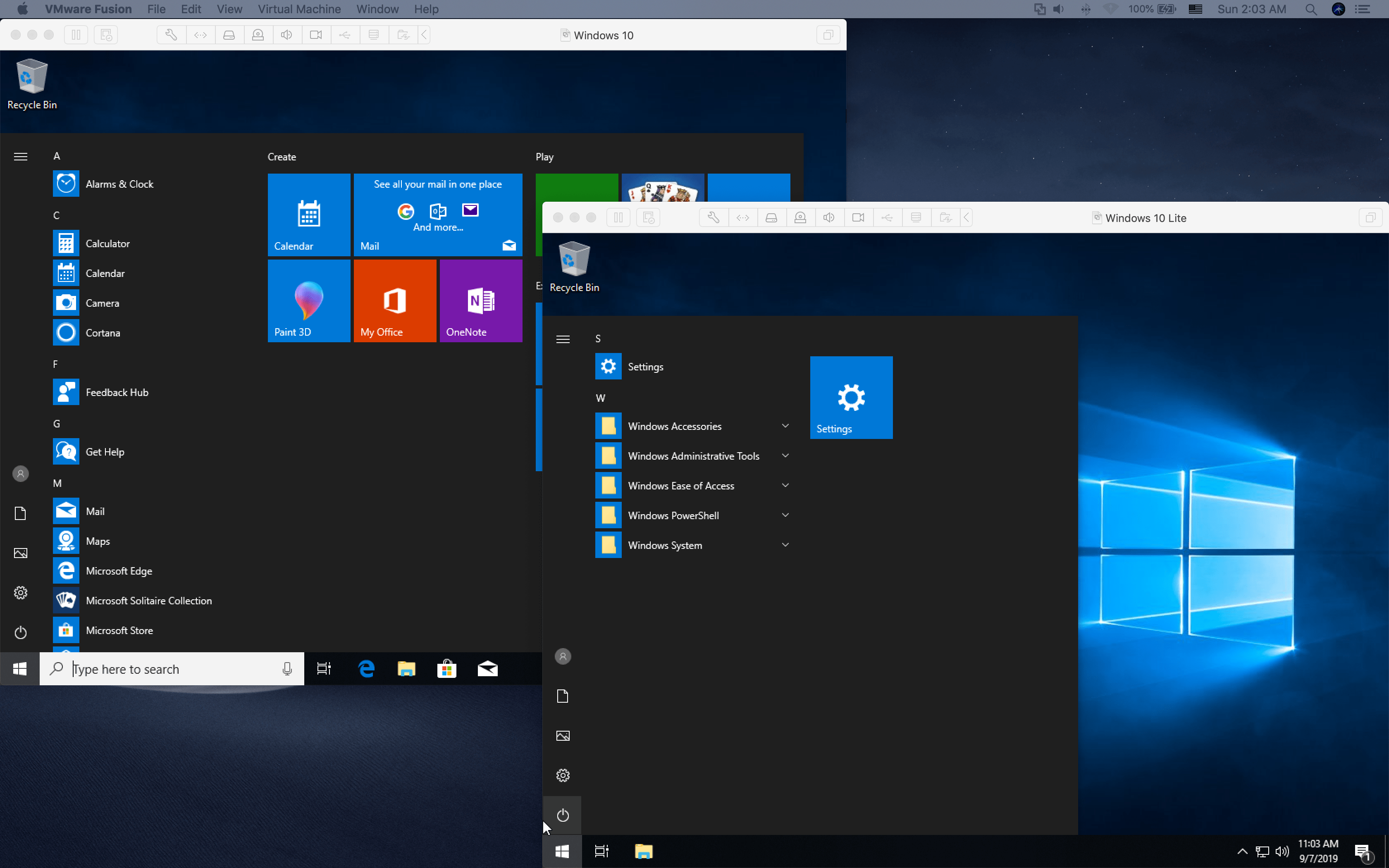Image resolution: width=1389 pixels, height=868 pixels.
Task: Click Power icon in Lite start menu
Action: coord(563,815)
